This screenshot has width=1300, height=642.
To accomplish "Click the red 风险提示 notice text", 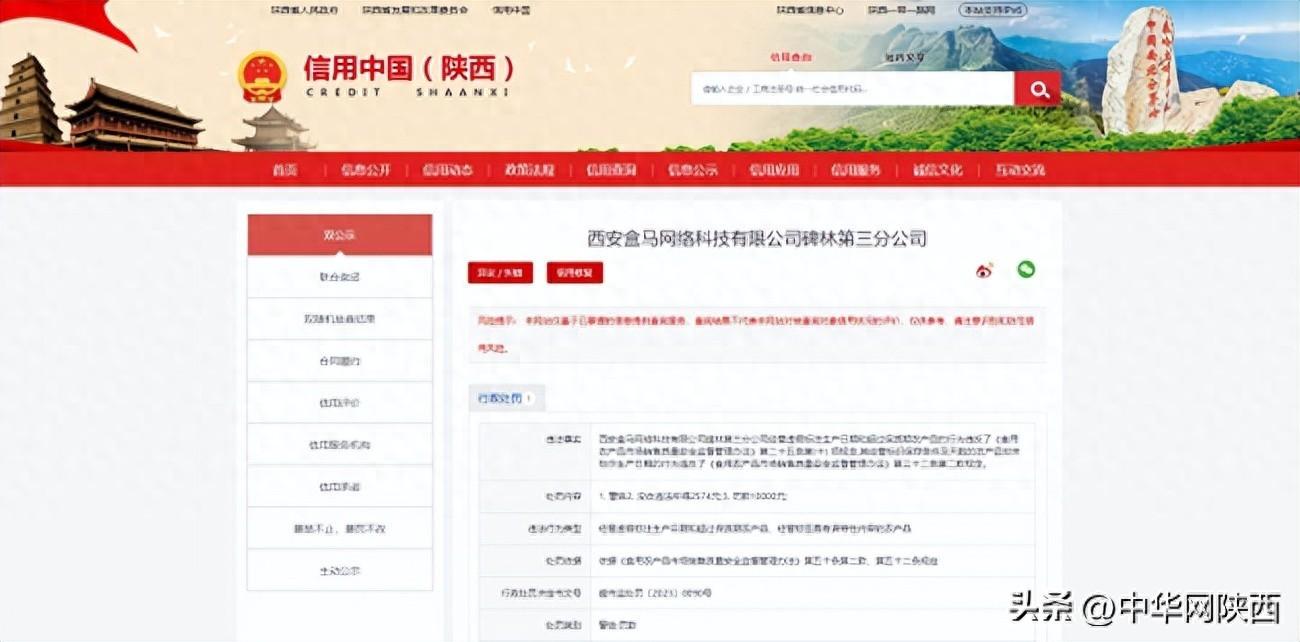I will point(757,335).
